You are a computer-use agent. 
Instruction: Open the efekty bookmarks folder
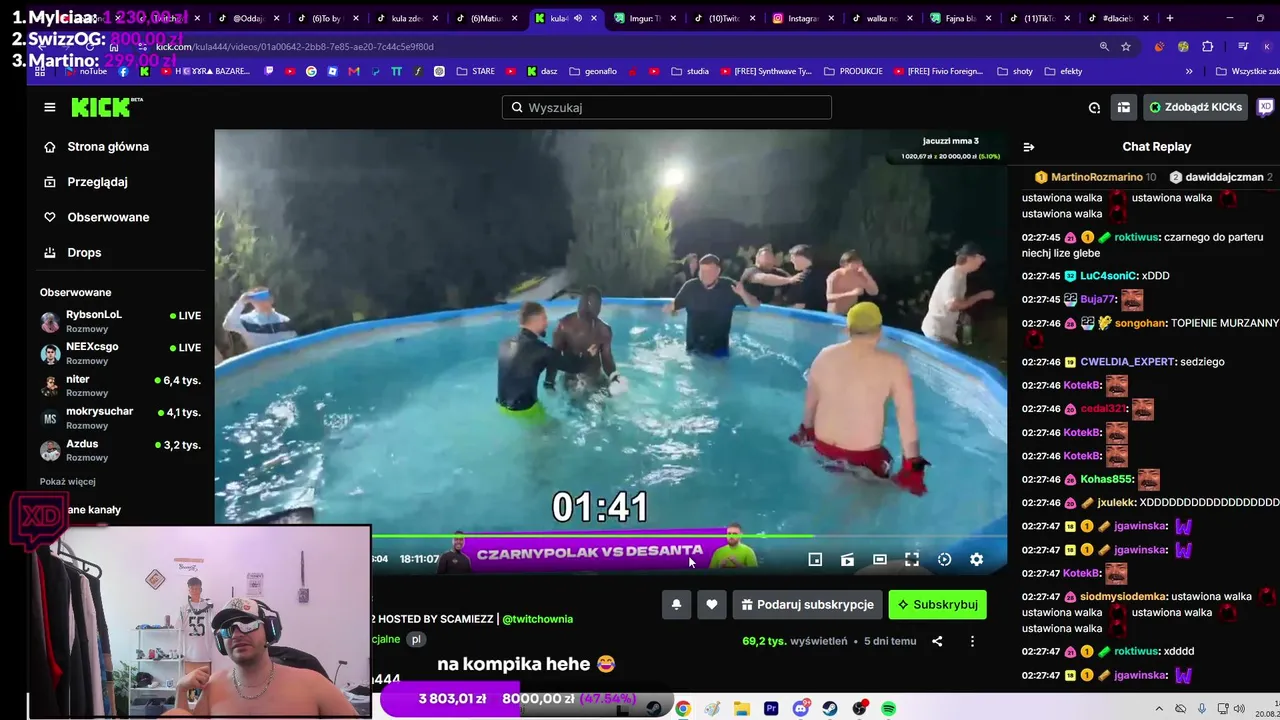coord(1064,72)
